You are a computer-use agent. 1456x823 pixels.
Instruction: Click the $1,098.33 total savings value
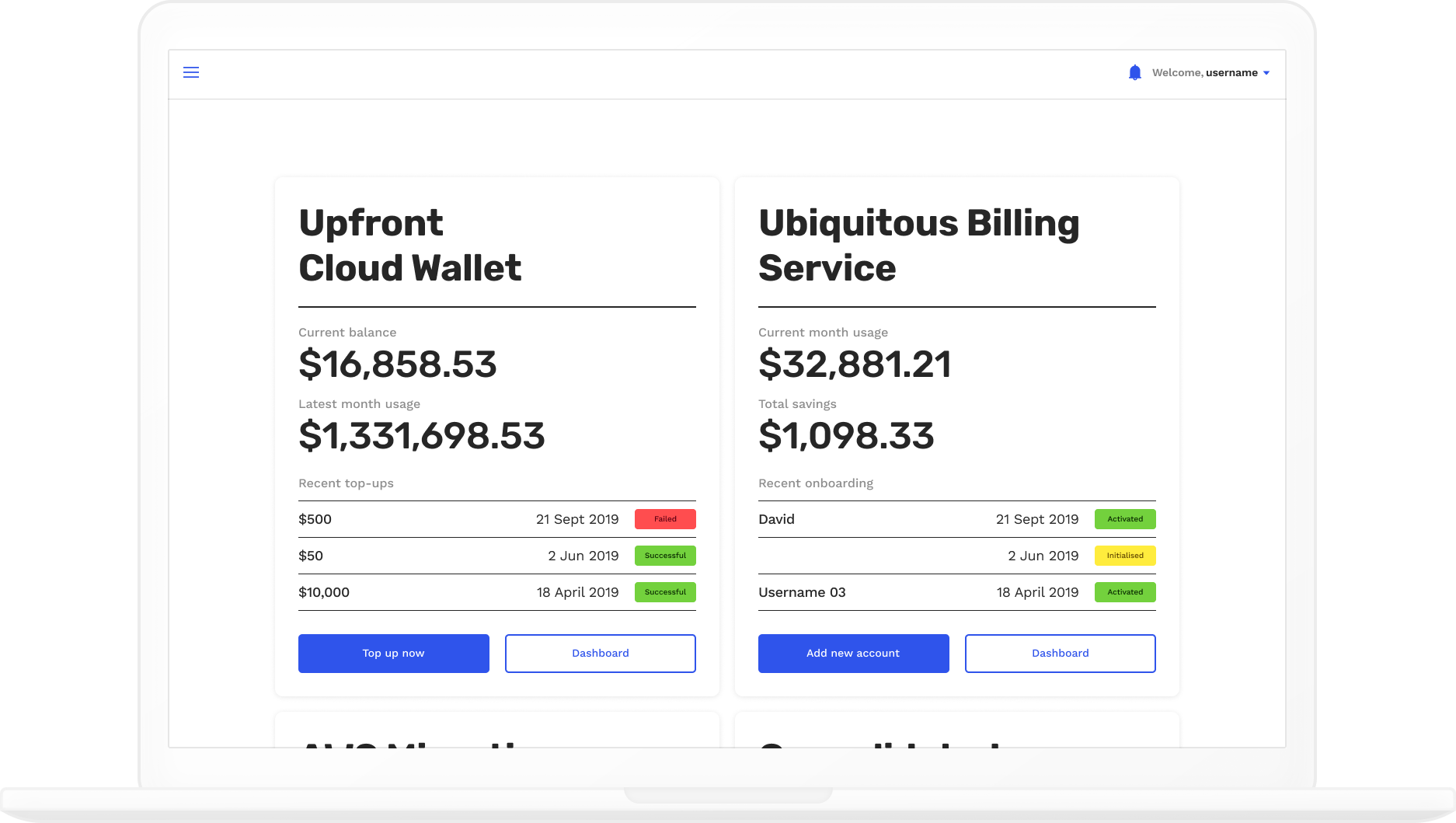tap(846, 436)
